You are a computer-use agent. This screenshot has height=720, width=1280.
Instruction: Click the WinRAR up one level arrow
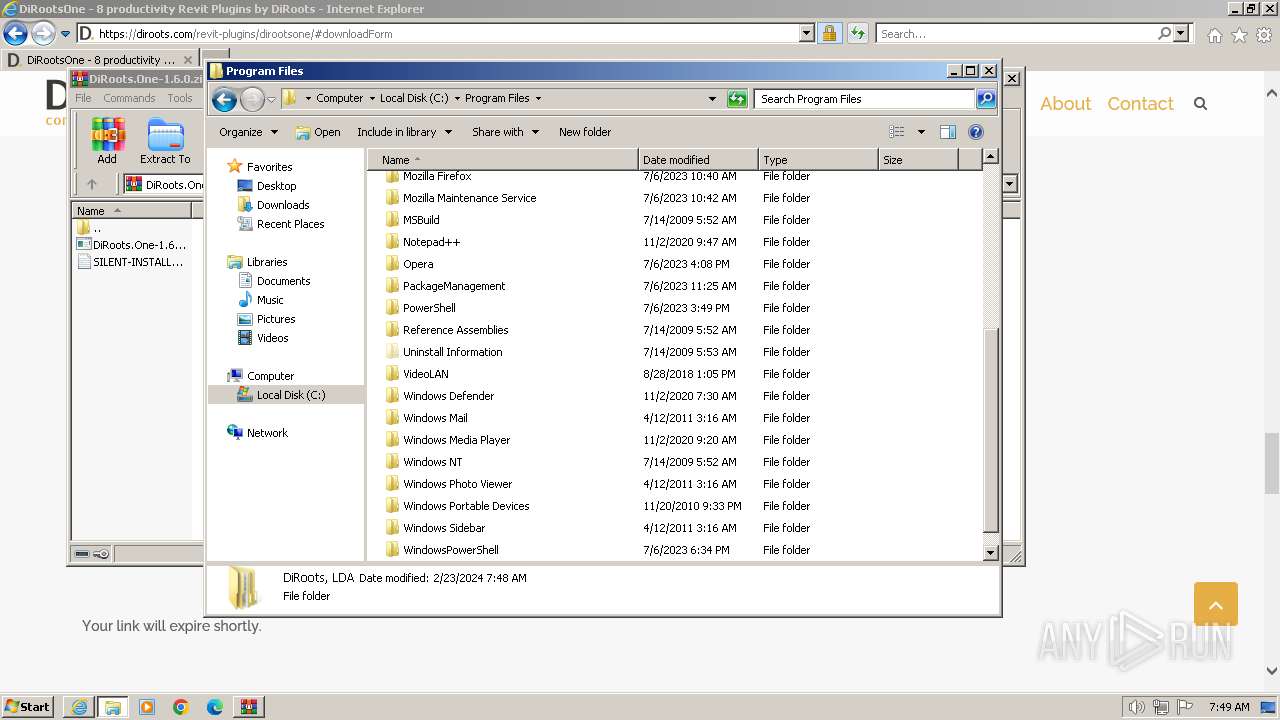coord(92,184)
